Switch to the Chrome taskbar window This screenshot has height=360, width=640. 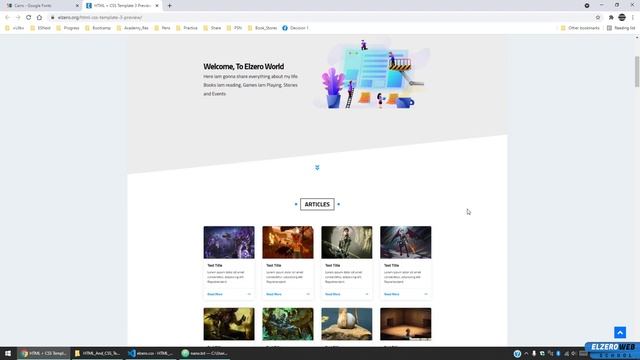pos(44,353)
